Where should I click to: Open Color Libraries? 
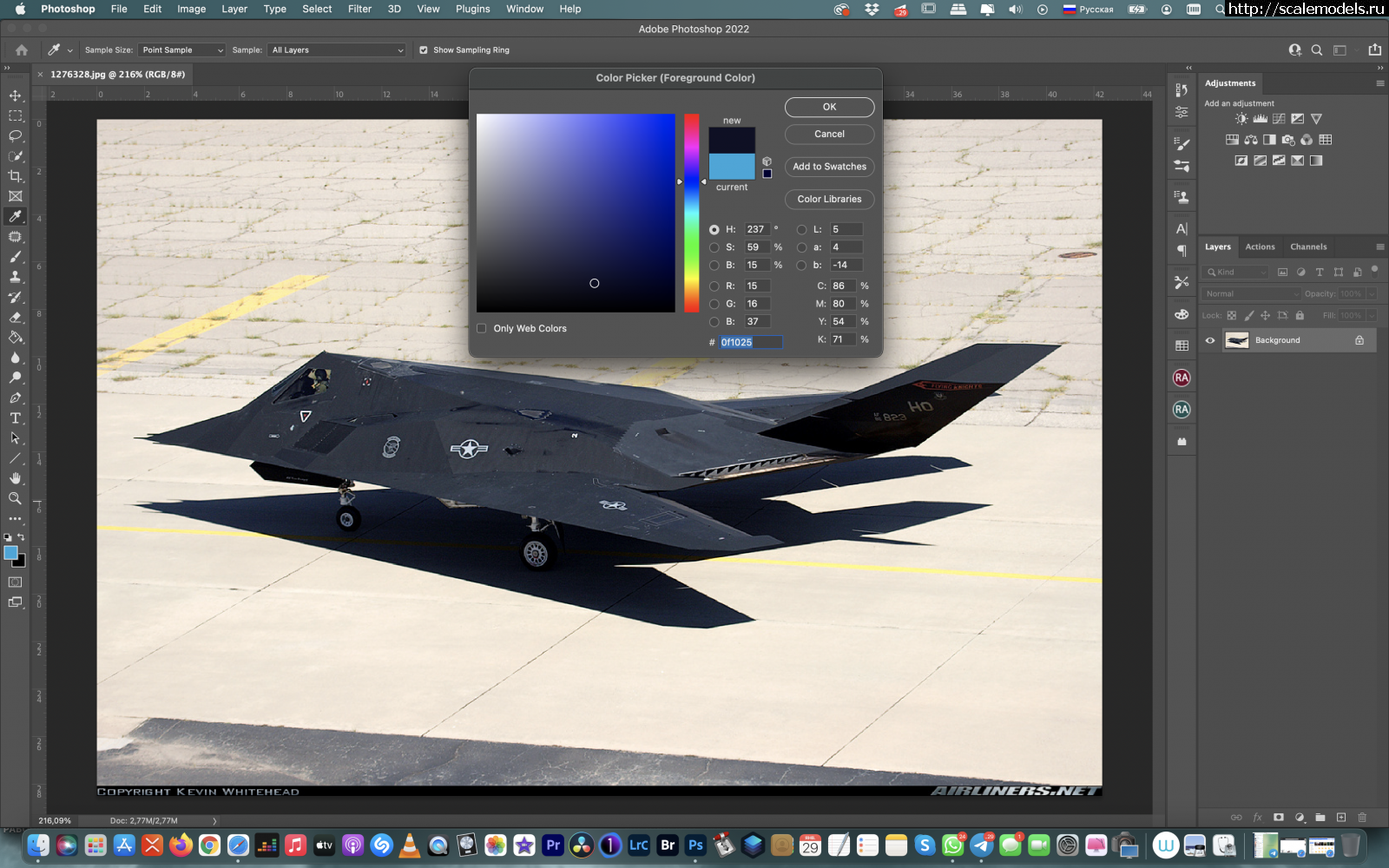click(x=829, y=199)
